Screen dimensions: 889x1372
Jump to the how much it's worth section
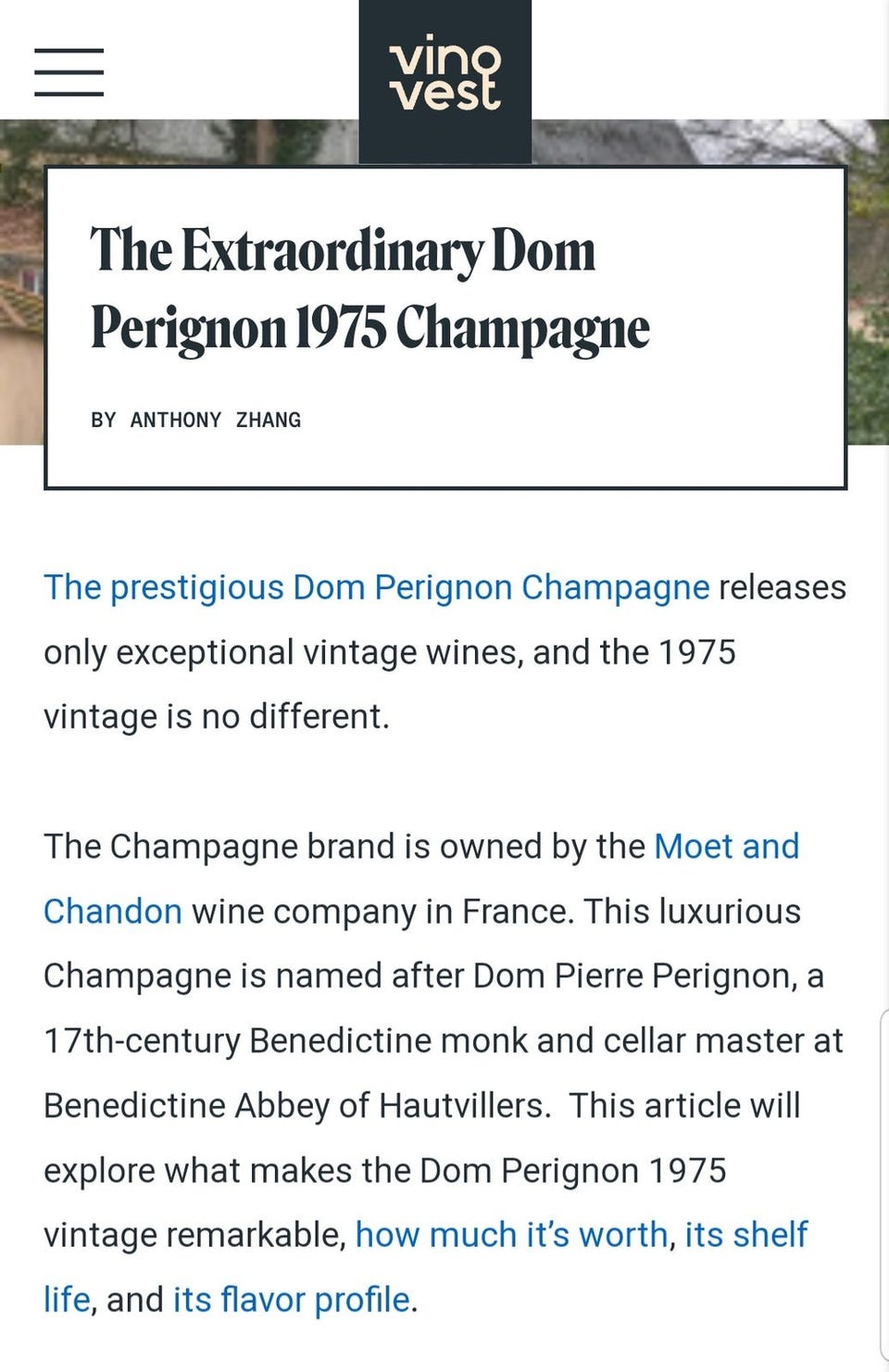[511, 1235]
